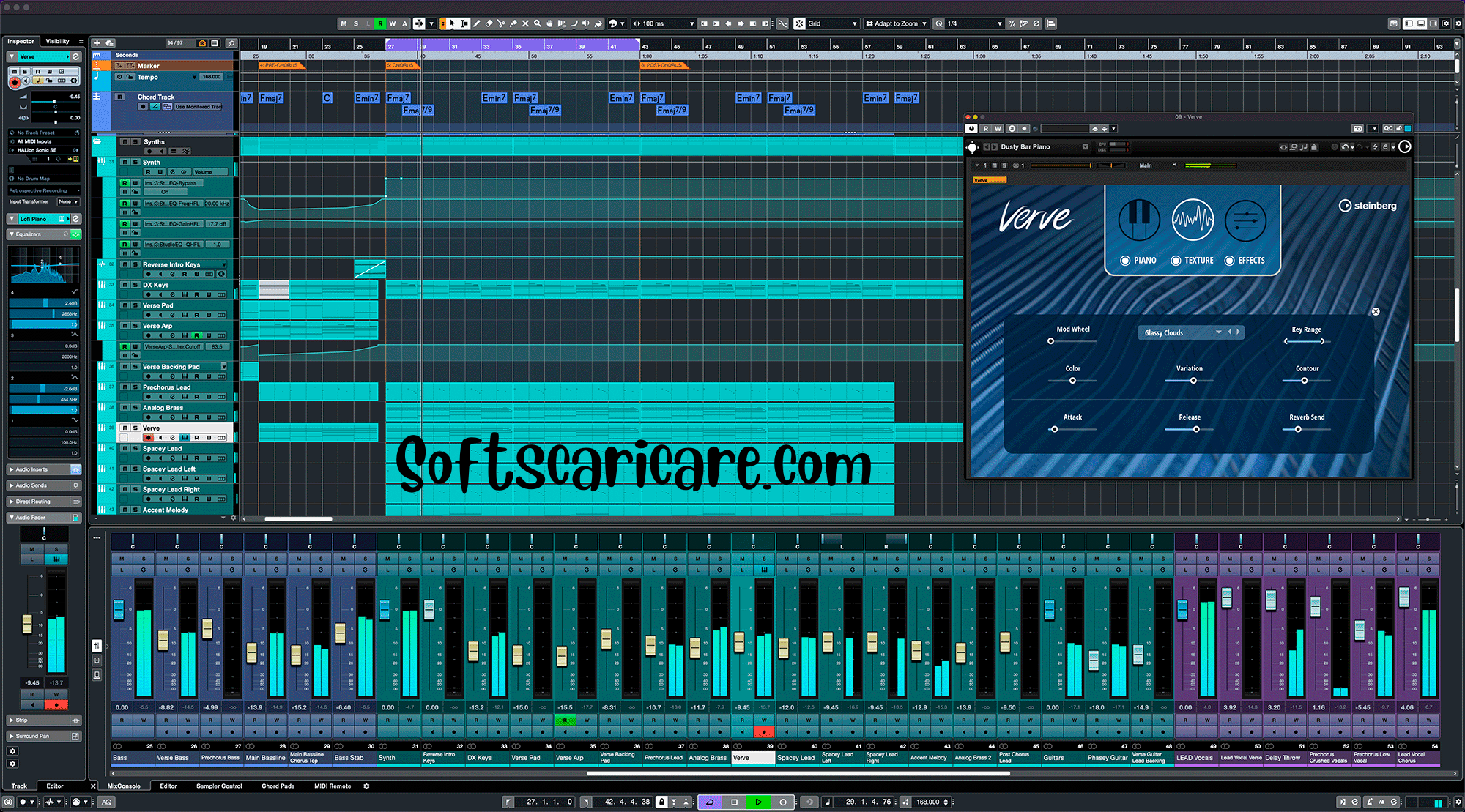Open the Adapt to Zoom dropdown
Screen dimensions: 1465x812
click(x=897, y=23)
